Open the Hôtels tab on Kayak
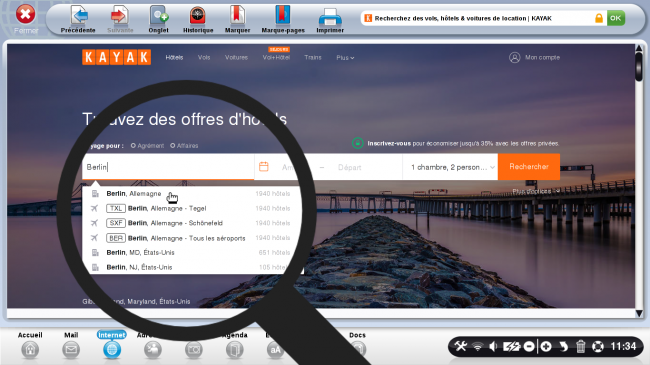 (x=174, y=57)
